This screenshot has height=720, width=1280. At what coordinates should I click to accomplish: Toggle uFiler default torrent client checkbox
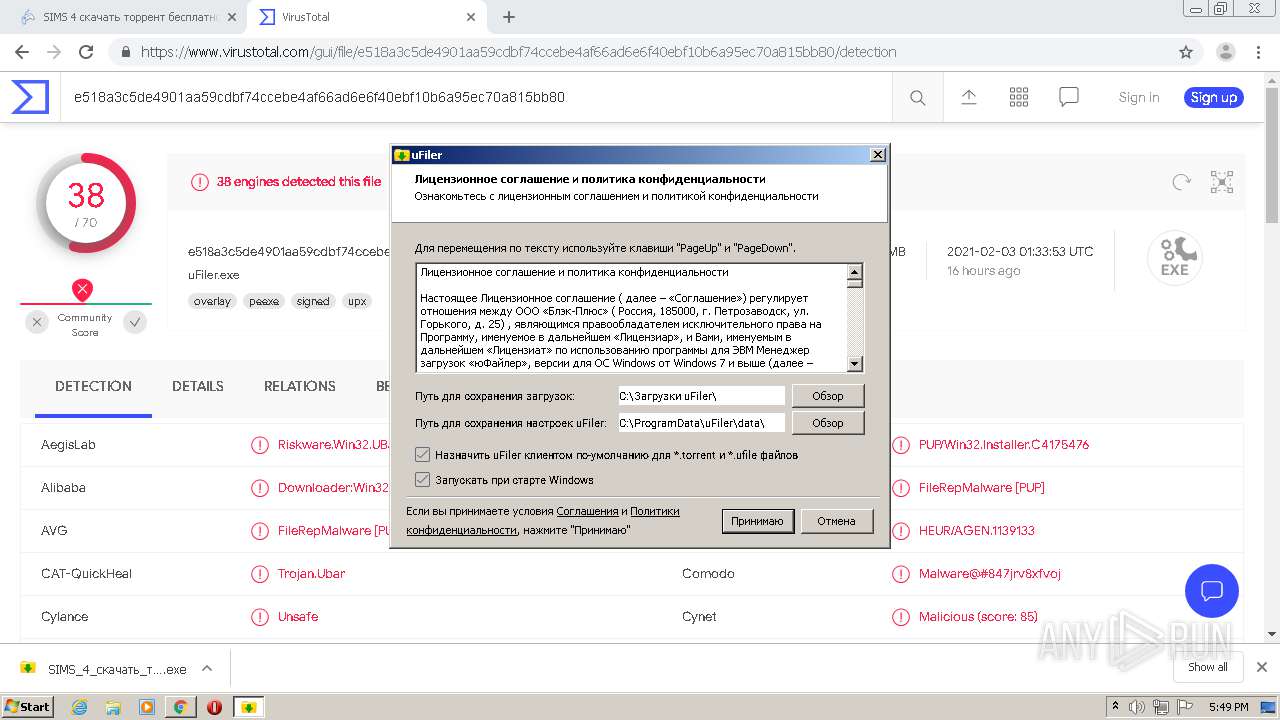pos(423,455)
